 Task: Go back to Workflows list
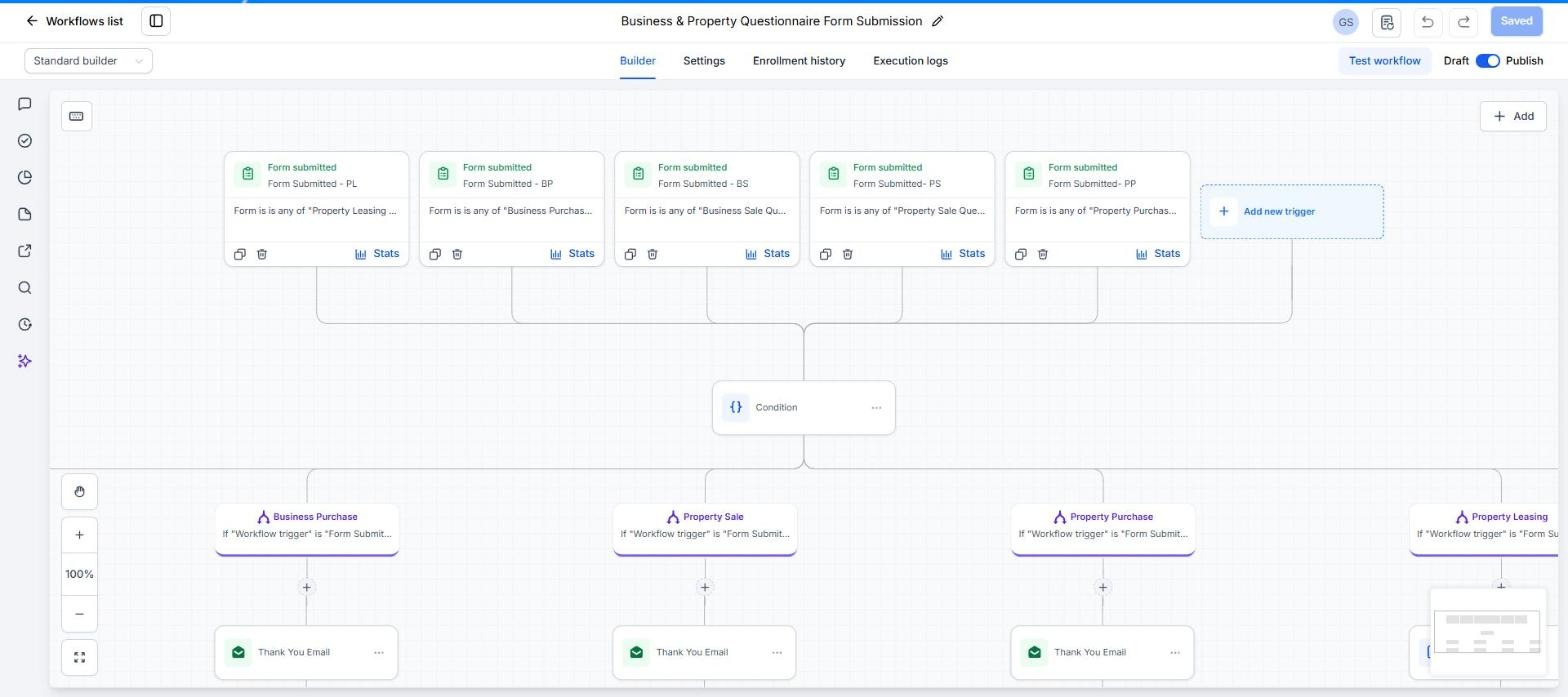(x=74, y=21)
